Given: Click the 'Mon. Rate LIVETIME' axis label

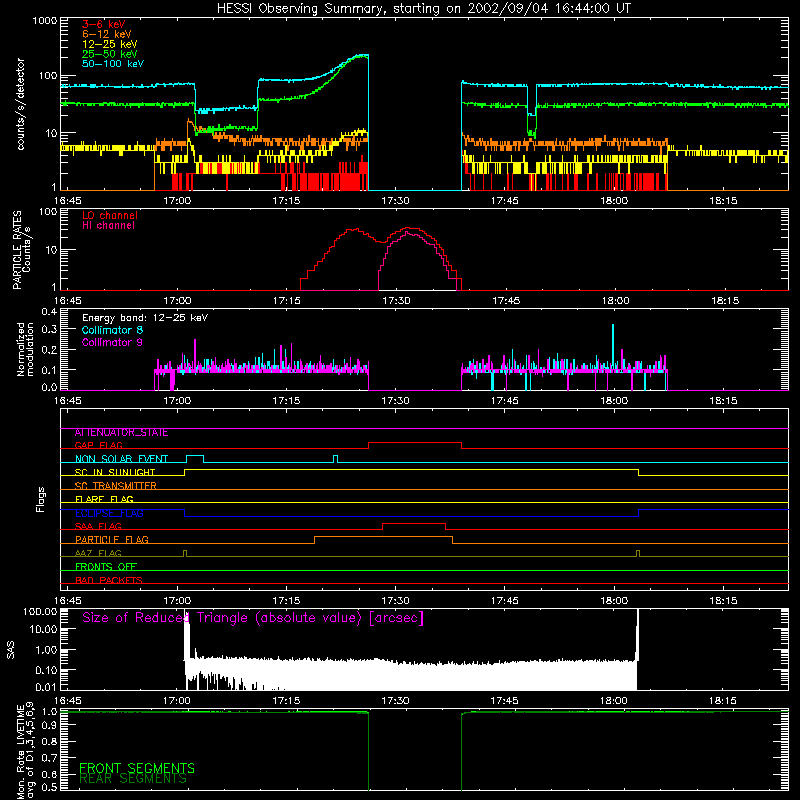Looking at the screenshot, I should point(26,752).
